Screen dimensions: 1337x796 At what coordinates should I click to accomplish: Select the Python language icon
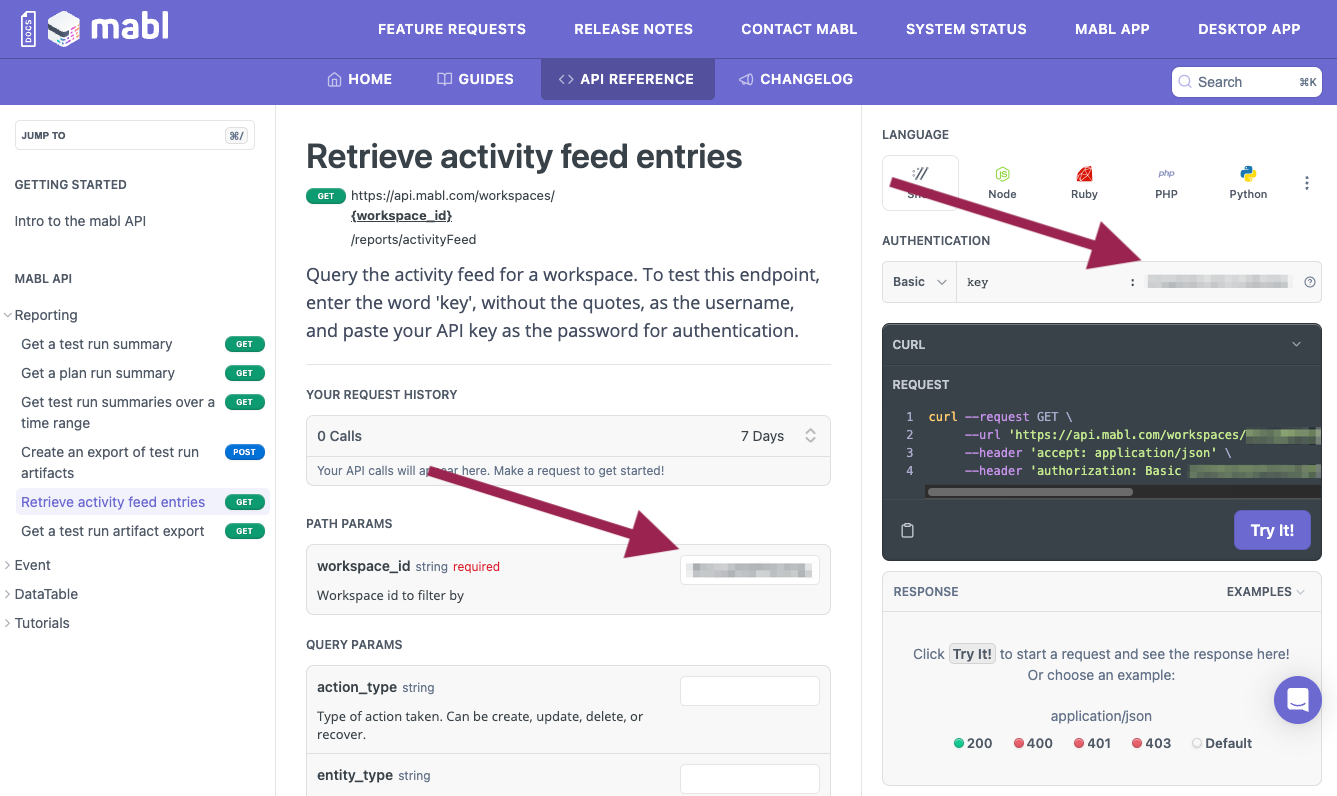pos(1248,182)
